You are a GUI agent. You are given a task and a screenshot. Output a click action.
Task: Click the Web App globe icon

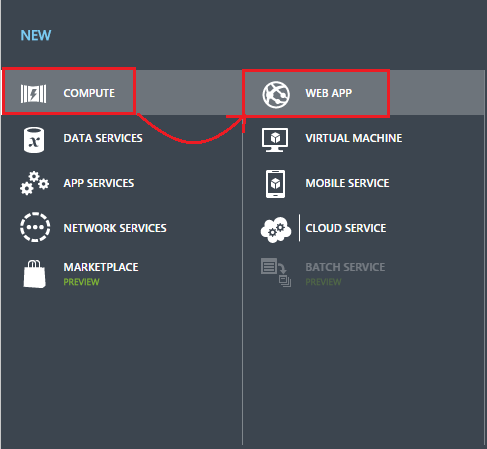[276, 95]
